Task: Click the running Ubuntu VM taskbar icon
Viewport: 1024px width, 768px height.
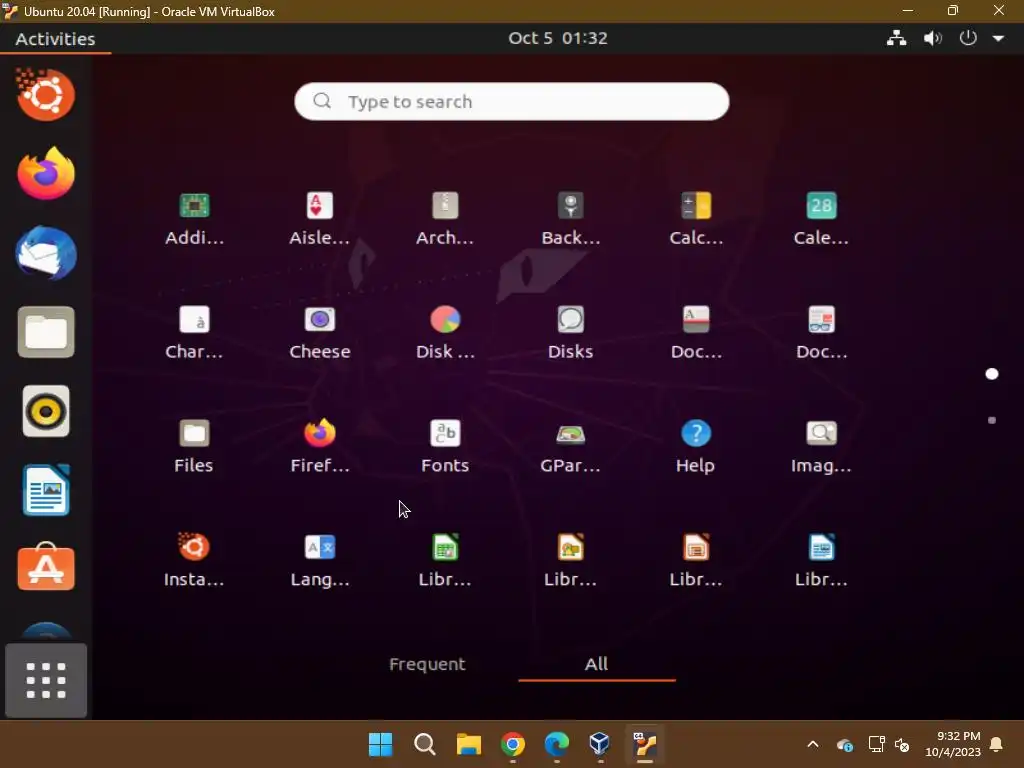Action: [x=645, y=744]
